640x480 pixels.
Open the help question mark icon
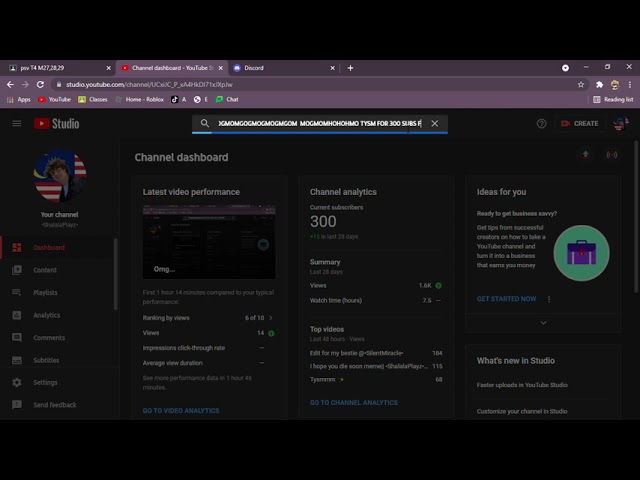point(541,123)
